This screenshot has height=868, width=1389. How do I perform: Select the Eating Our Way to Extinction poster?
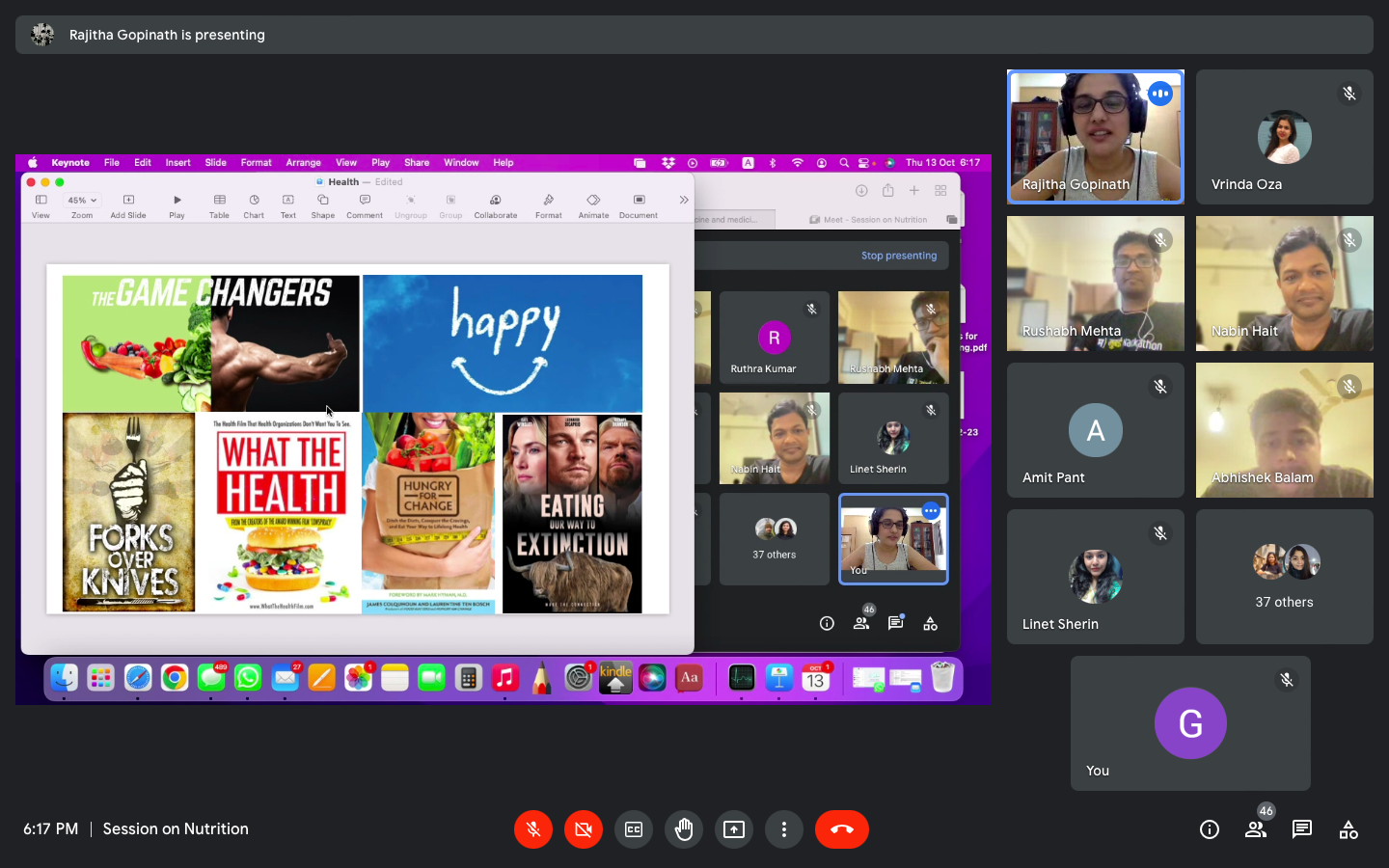click(x=572, y=513)
